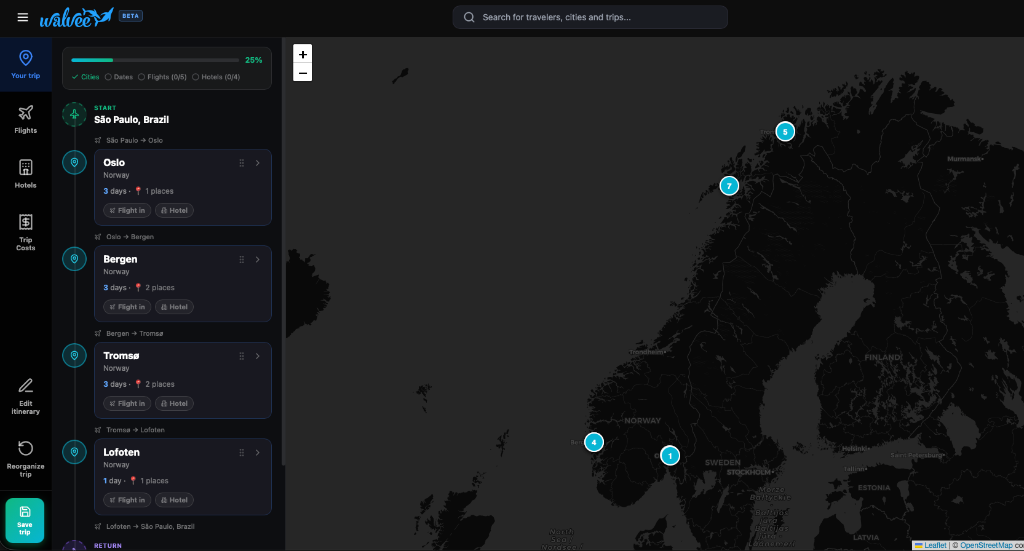Expand the Bergen card chevron
1024x551 pixels.
point(258,260)
